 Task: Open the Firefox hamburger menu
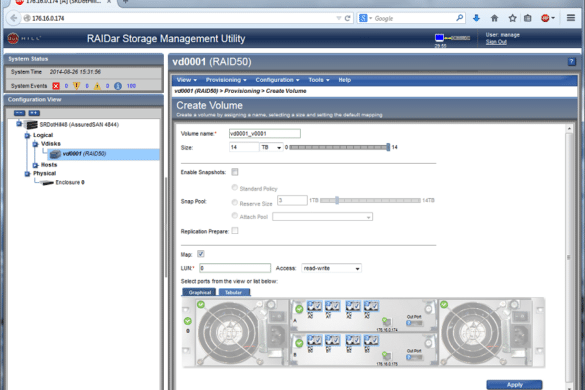click(x=570, y=18)
